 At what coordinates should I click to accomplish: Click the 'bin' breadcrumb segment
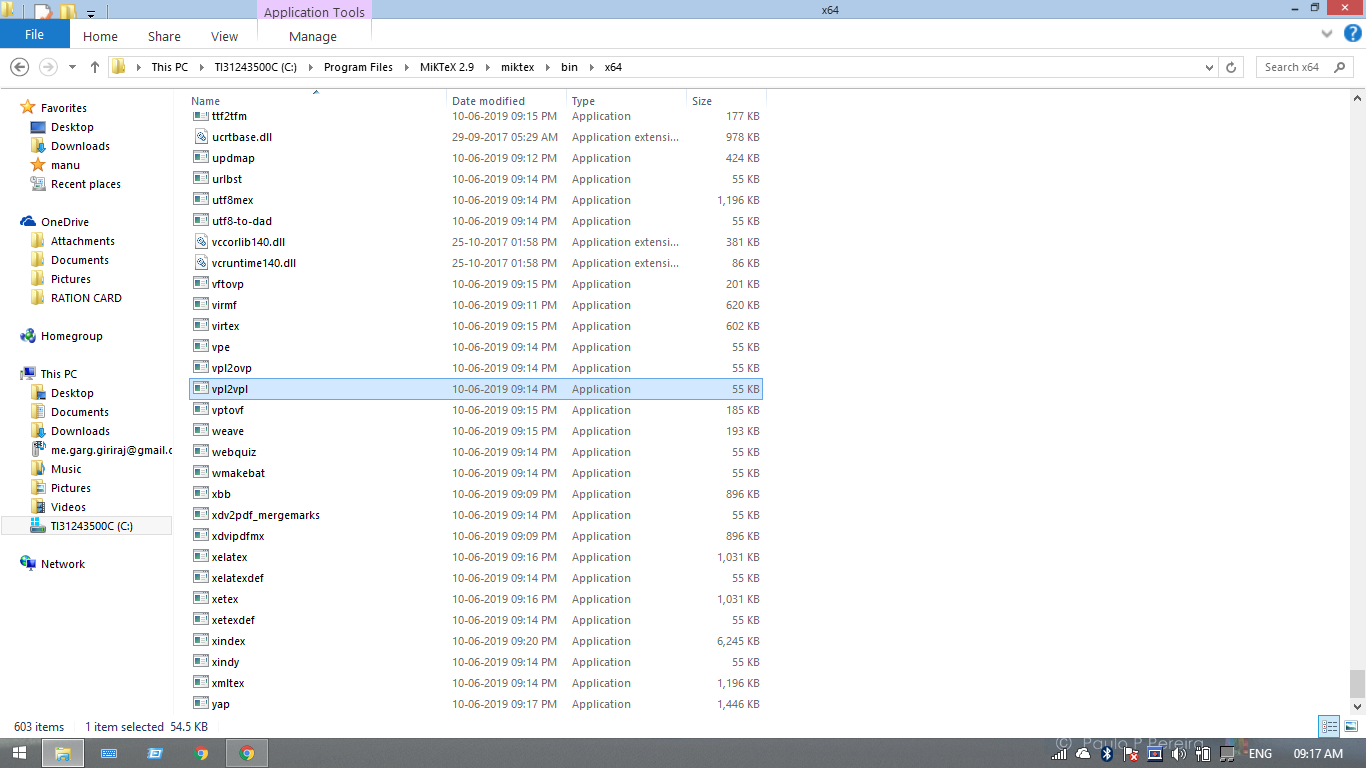click(x=569, y=67)
